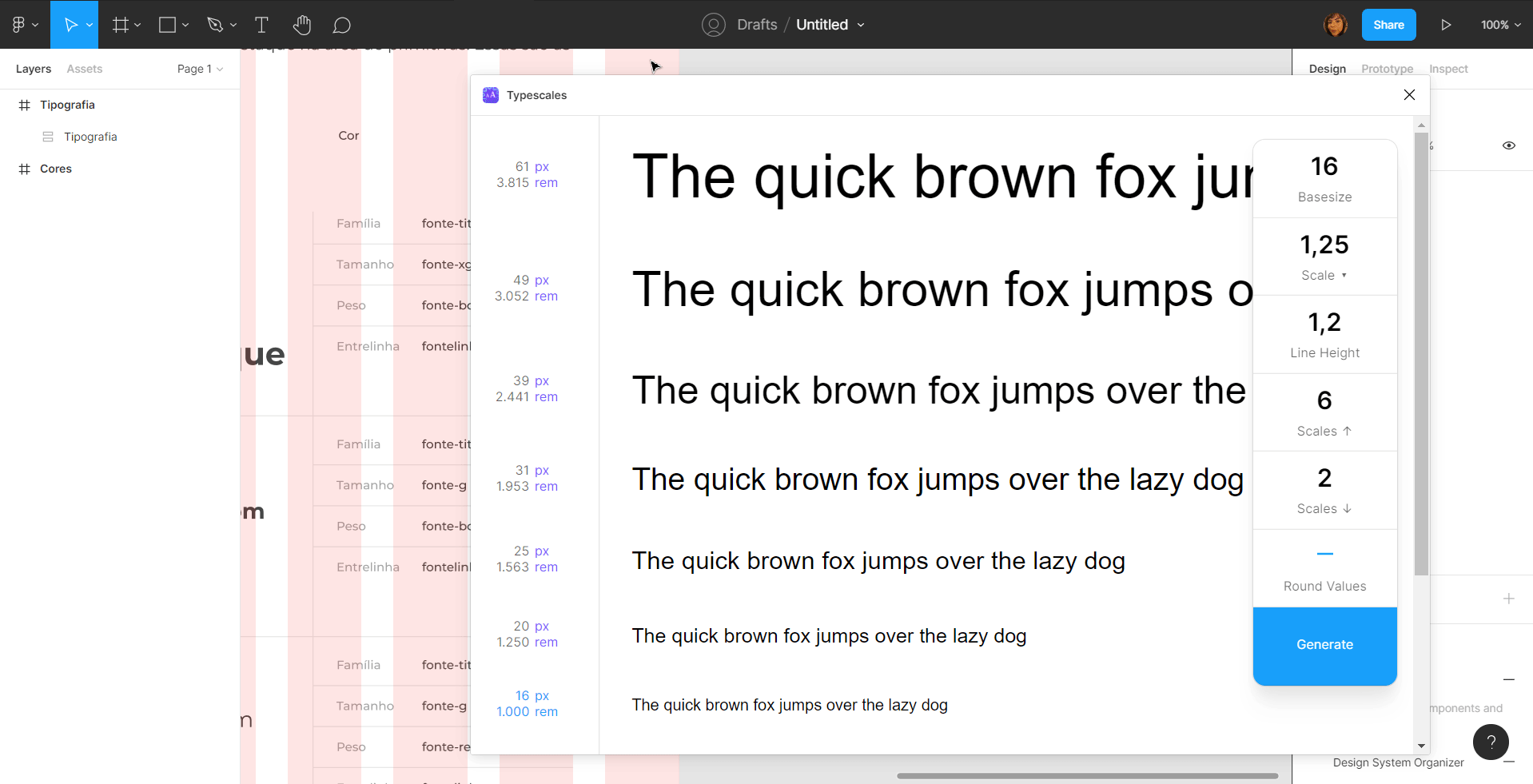
Task: Expand Move tool options chevron
Action: click(90, 26)
